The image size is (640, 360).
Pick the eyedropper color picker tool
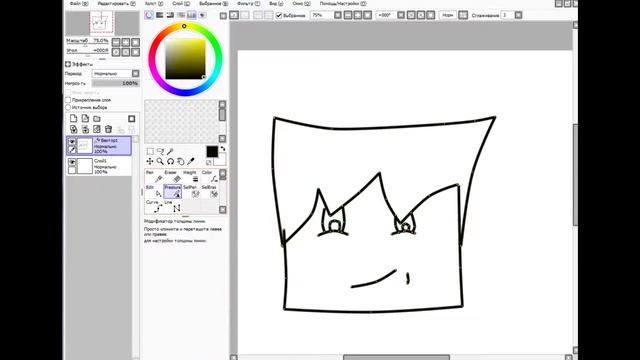[x=191, y=162]
